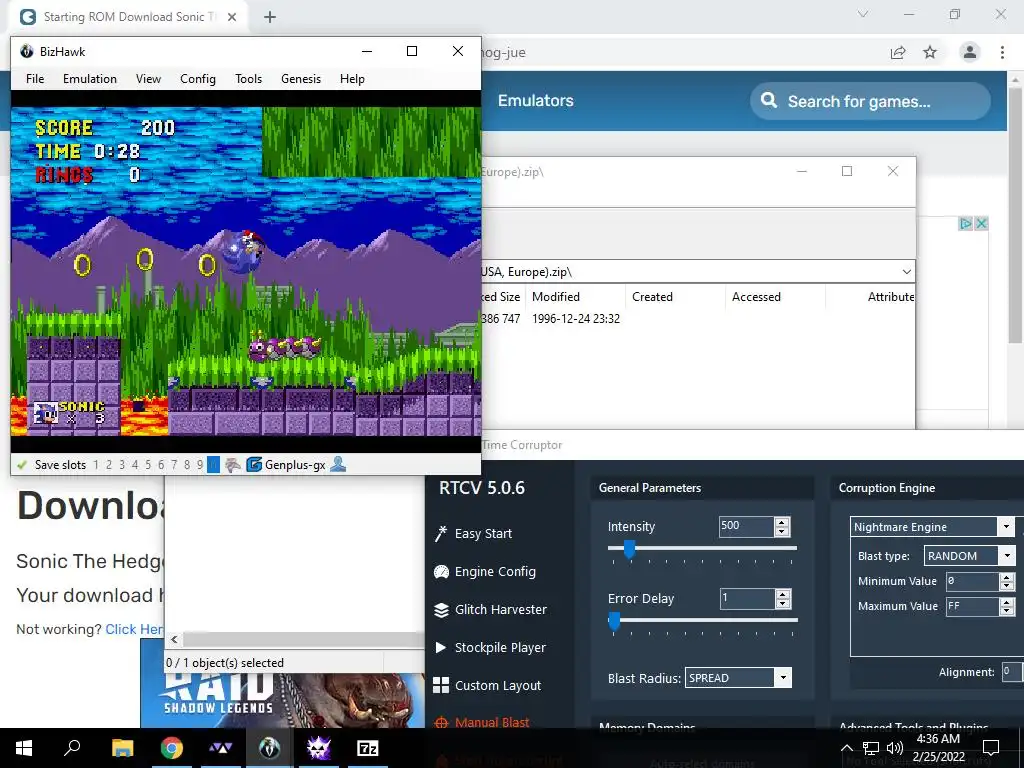
Task: Click the Stockpile Player play icon
Action: 441,648
